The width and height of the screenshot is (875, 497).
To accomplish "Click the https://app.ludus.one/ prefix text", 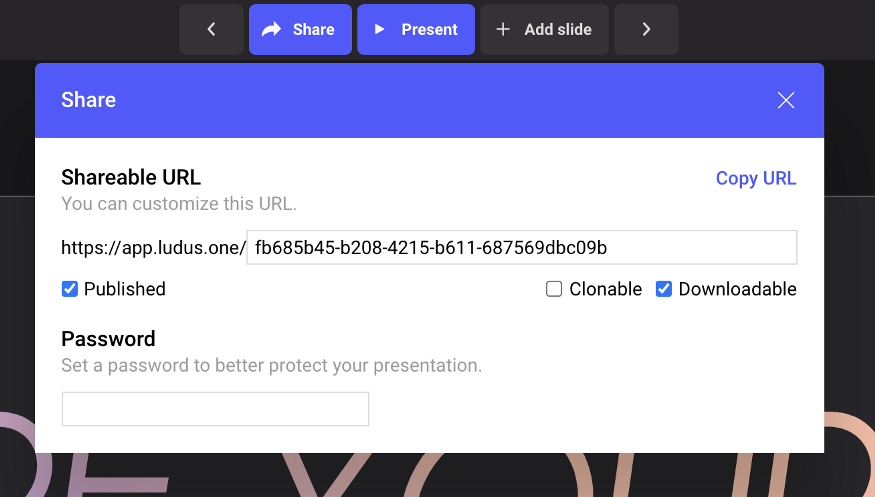I will (152, 247).
